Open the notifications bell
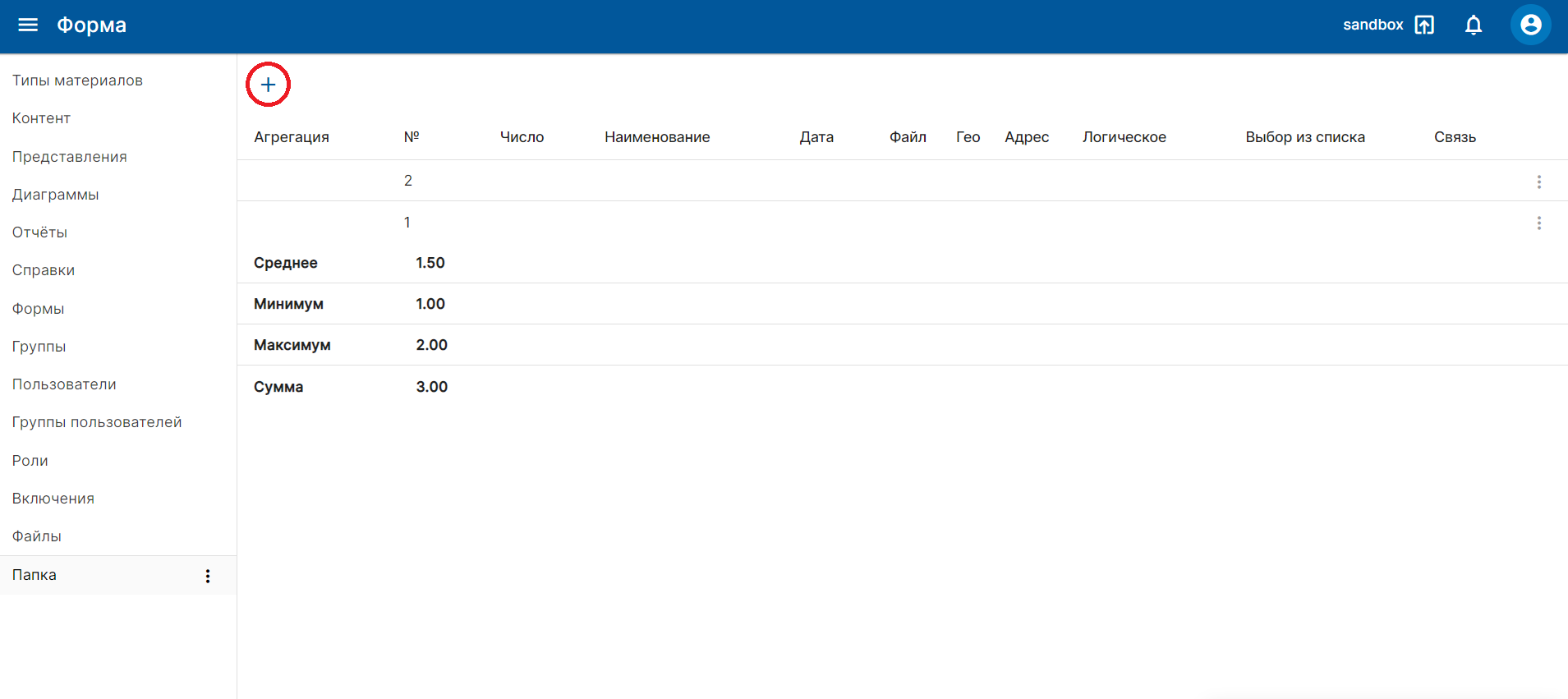This screenshot has width=1568, height=699. pos(1474,25)
